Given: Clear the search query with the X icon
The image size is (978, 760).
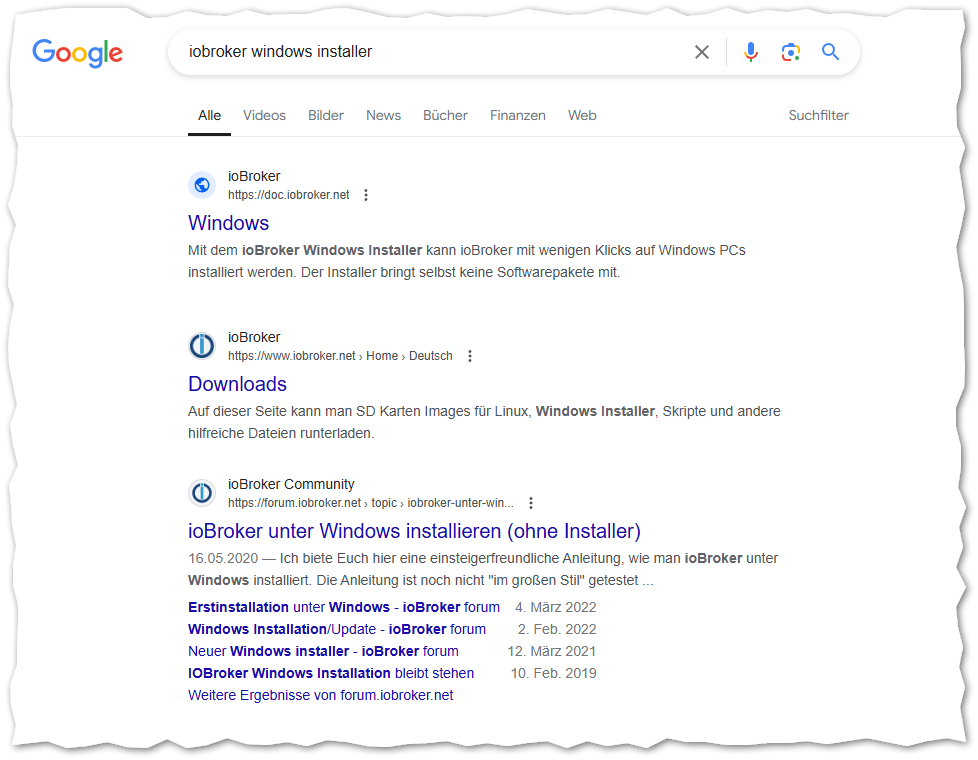Looking at the screenshot, I should pyautogui.click(x=702, y=52).
